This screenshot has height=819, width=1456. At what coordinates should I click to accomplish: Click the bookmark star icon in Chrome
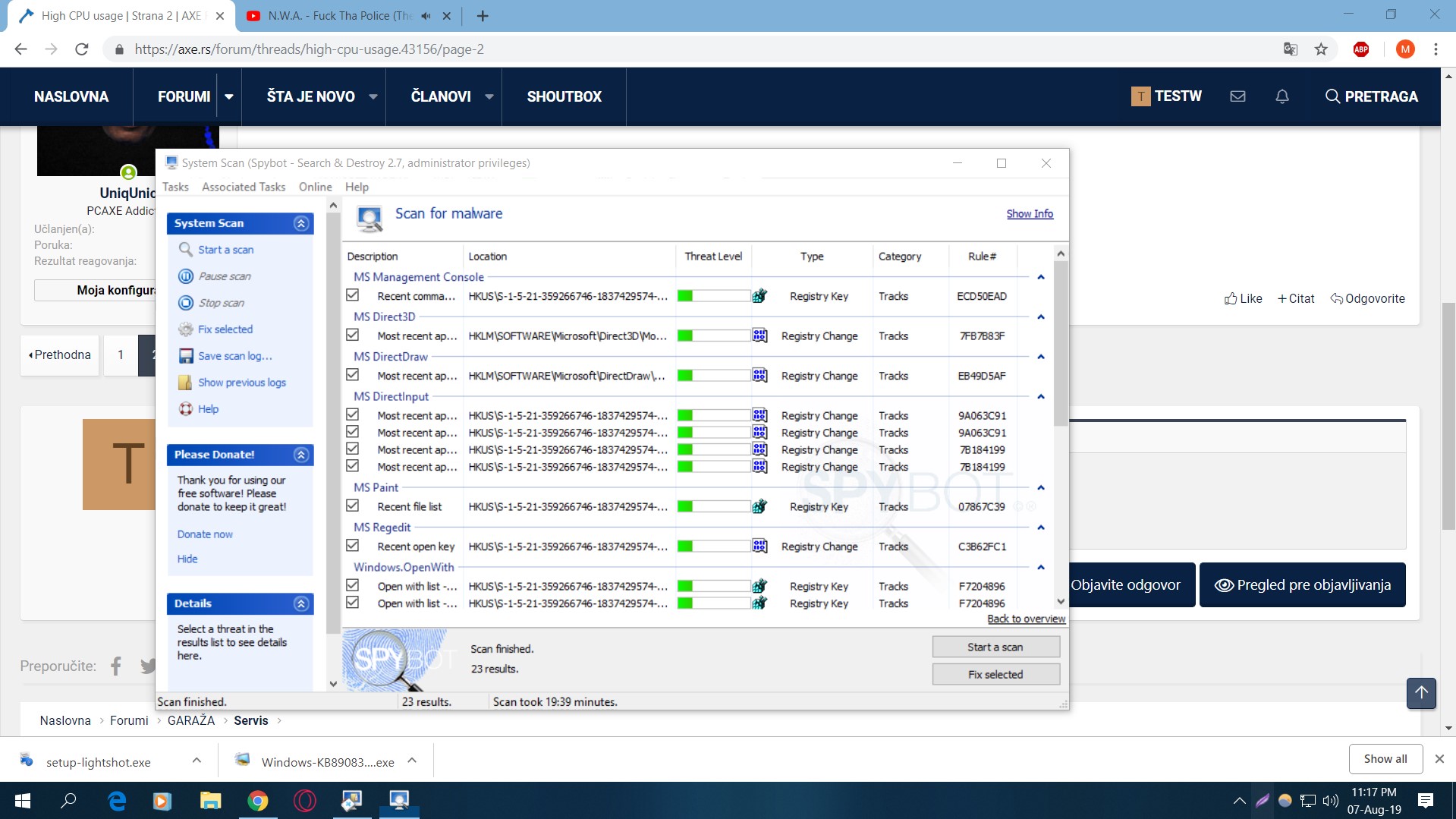tap(1321, 49)
